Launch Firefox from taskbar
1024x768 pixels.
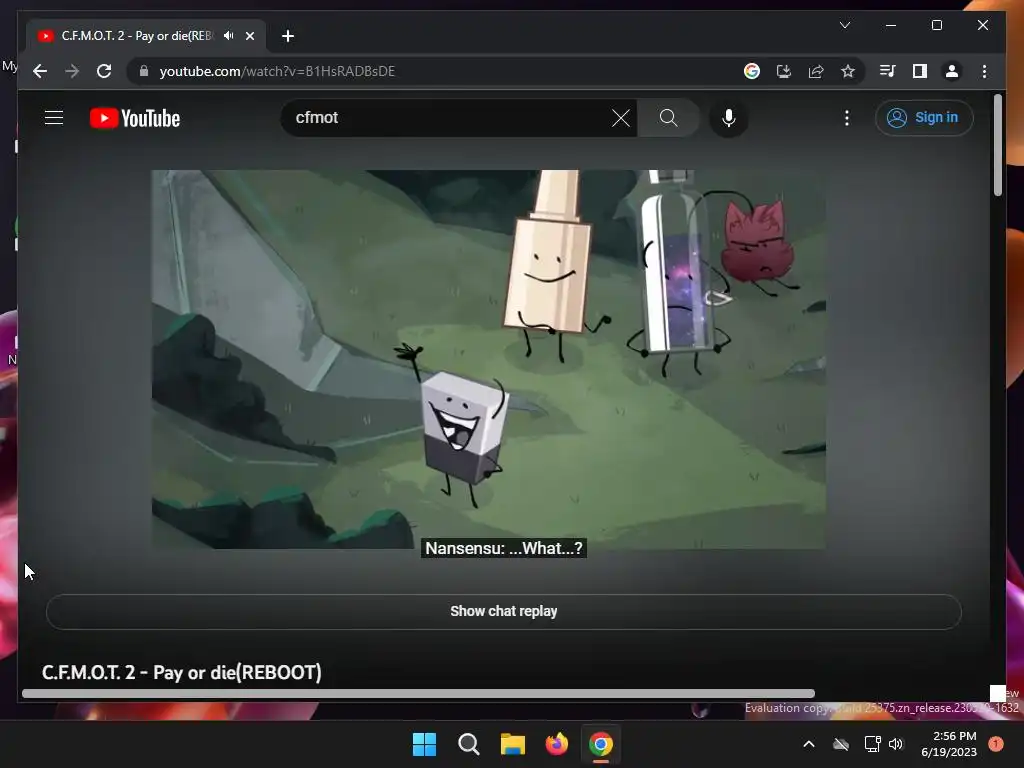coord(556,744)
